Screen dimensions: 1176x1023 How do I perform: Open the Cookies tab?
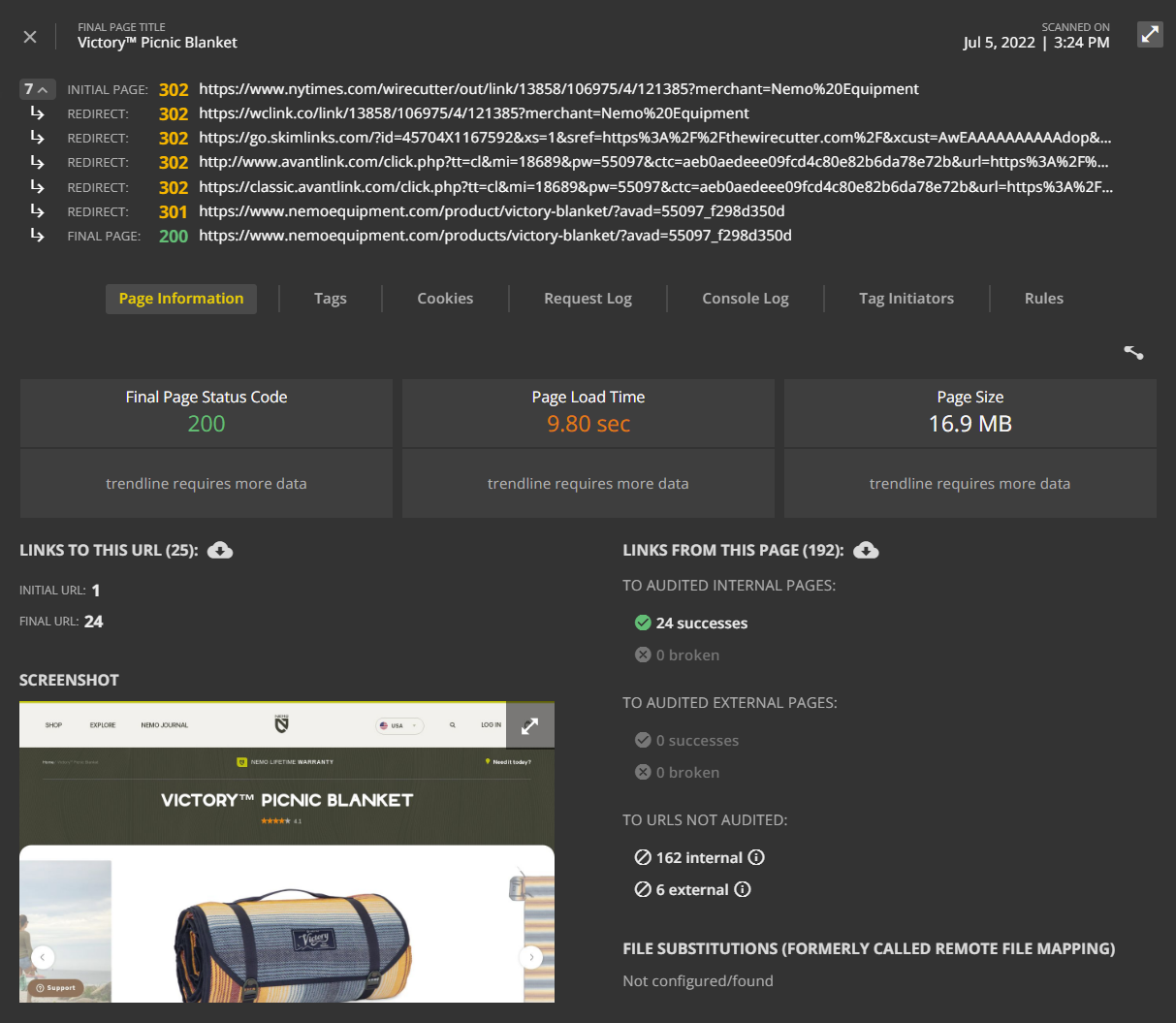(x=445, y=299)
